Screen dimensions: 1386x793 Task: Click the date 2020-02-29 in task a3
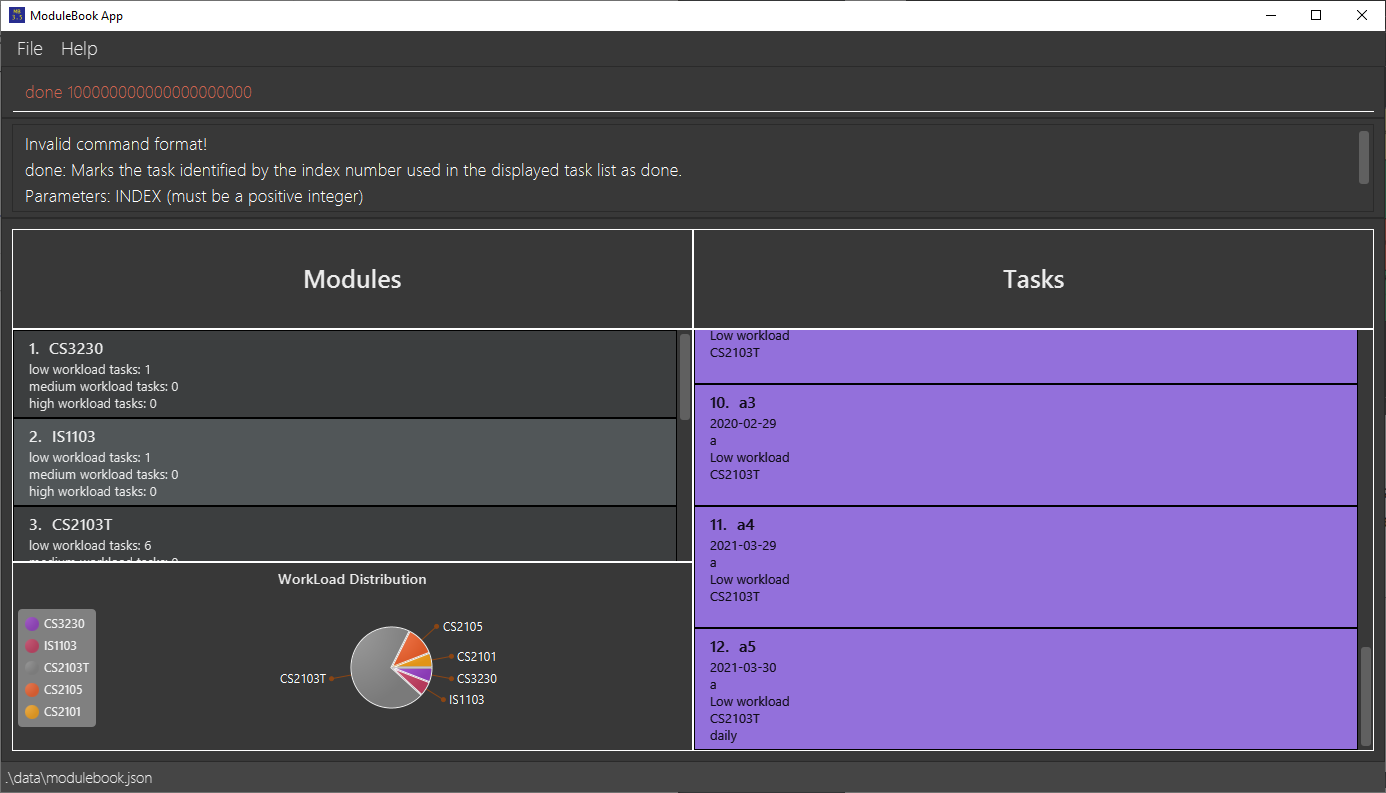743,424
